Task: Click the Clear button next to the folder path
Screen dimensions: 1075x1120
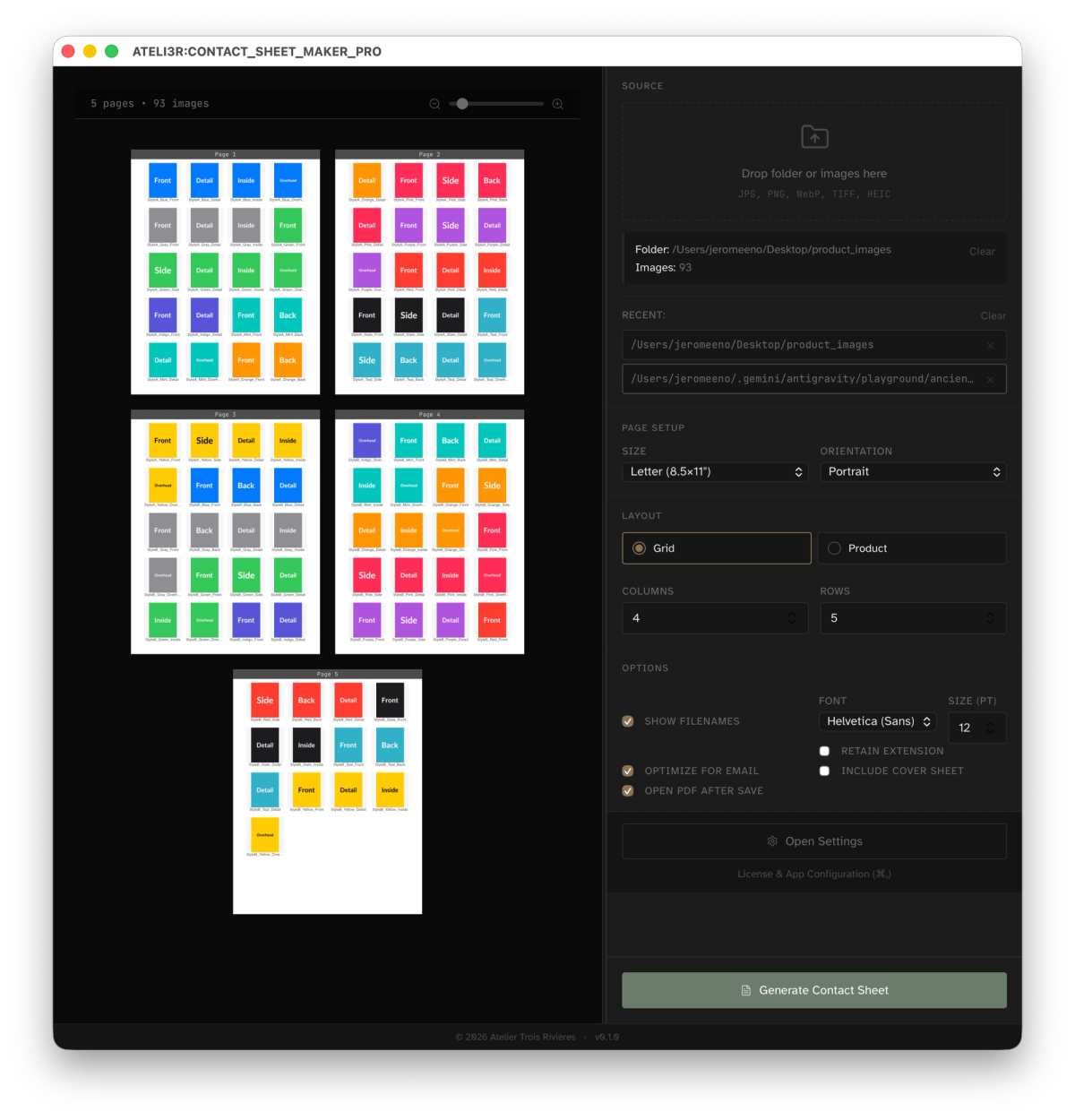Action: tap(982, 251)
